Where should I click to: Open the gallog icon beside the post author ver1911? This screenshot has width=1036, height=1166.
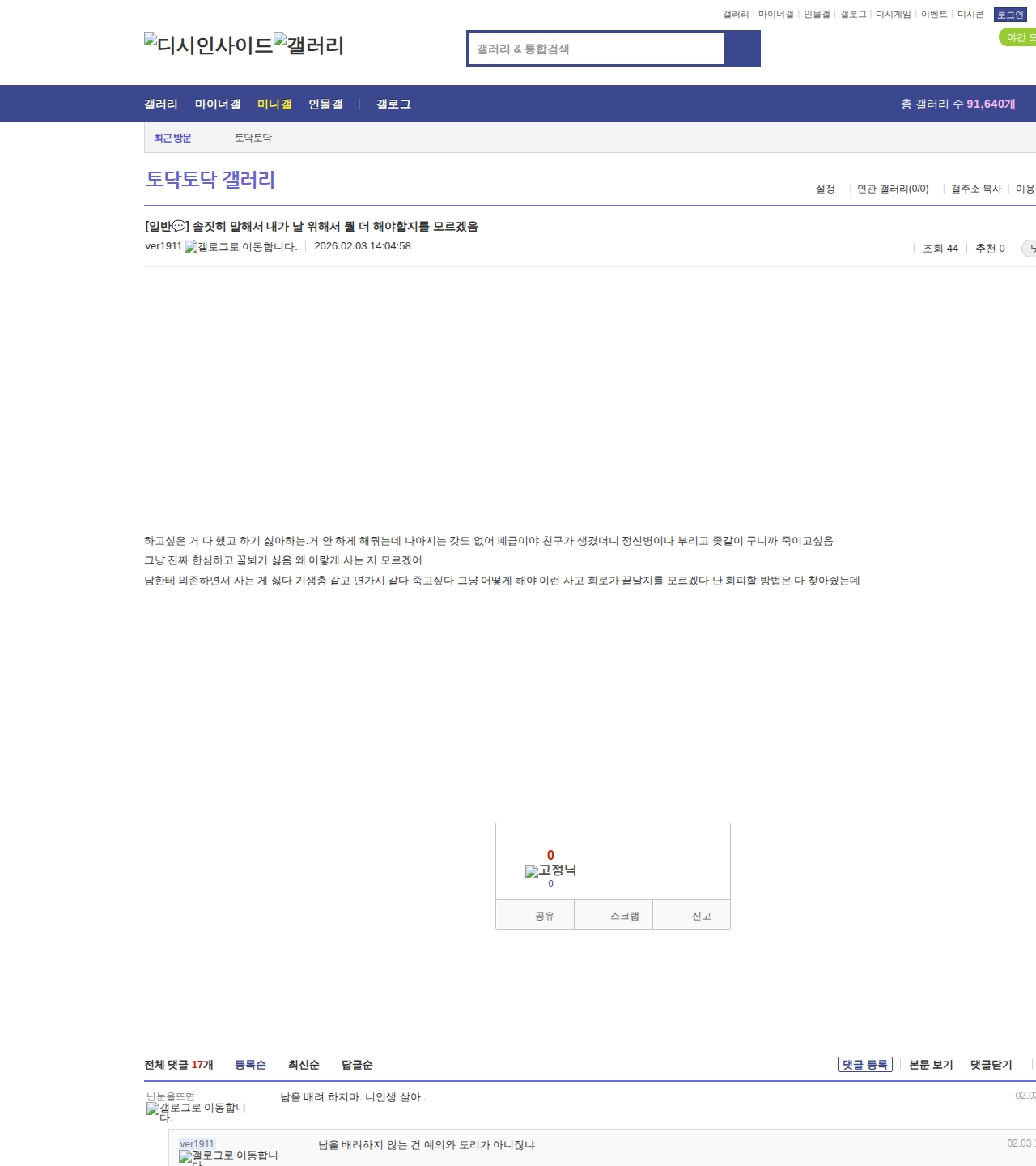coord(240,247)
